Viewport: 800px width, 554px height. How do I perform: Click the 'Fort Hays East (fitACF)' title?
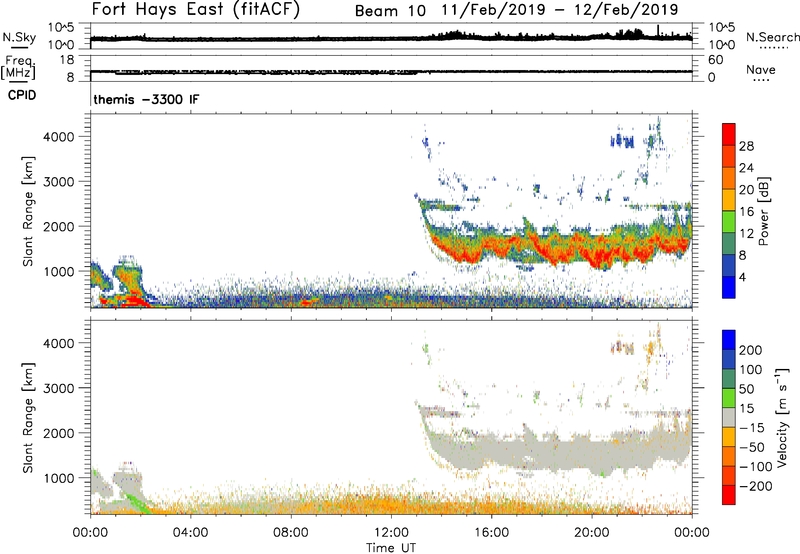pos(196,10)
